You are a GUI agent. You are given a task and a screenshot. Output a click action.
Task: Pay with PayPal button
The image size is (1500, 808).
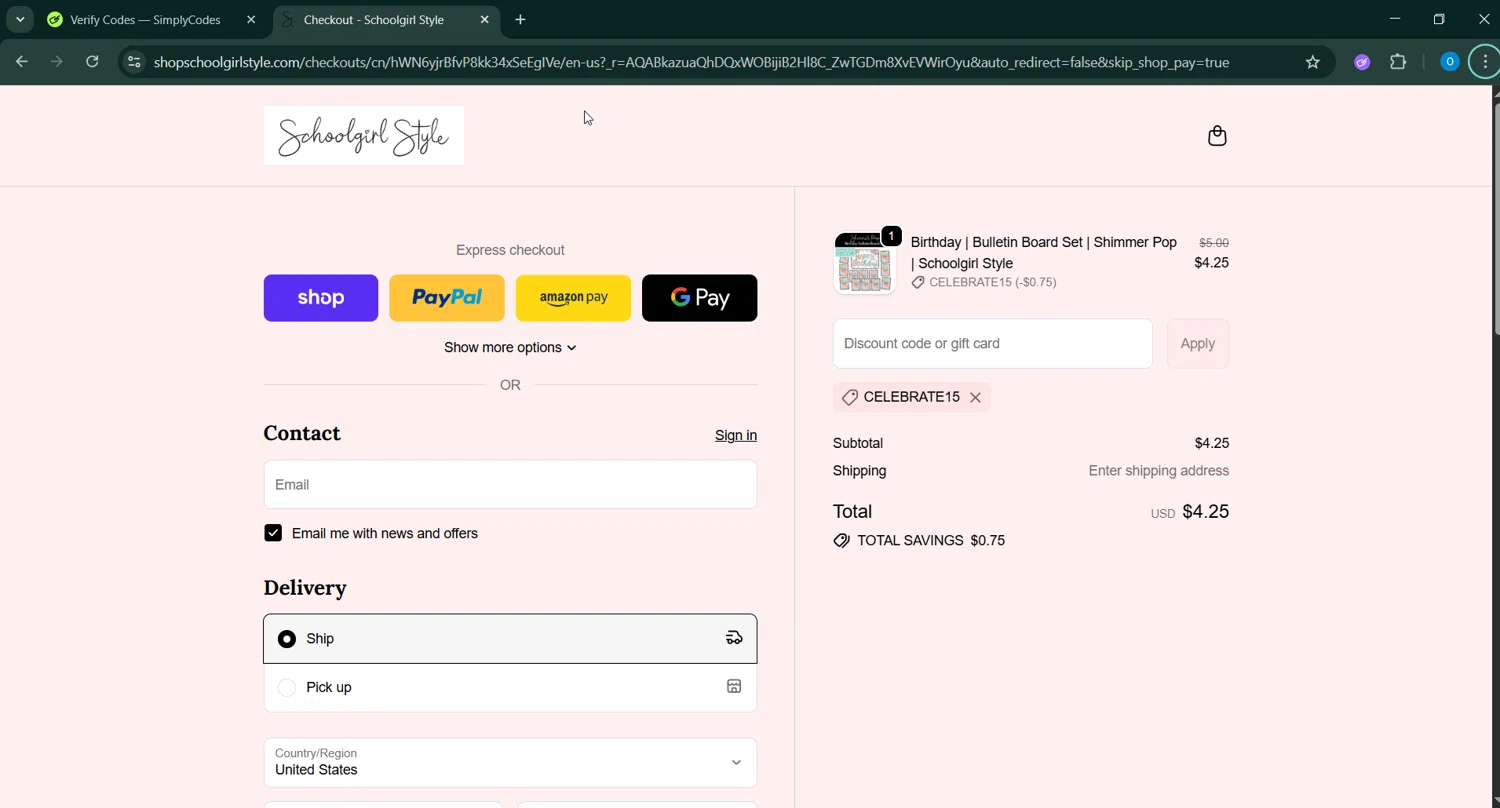pyautogui.click(x=447, y=298)
